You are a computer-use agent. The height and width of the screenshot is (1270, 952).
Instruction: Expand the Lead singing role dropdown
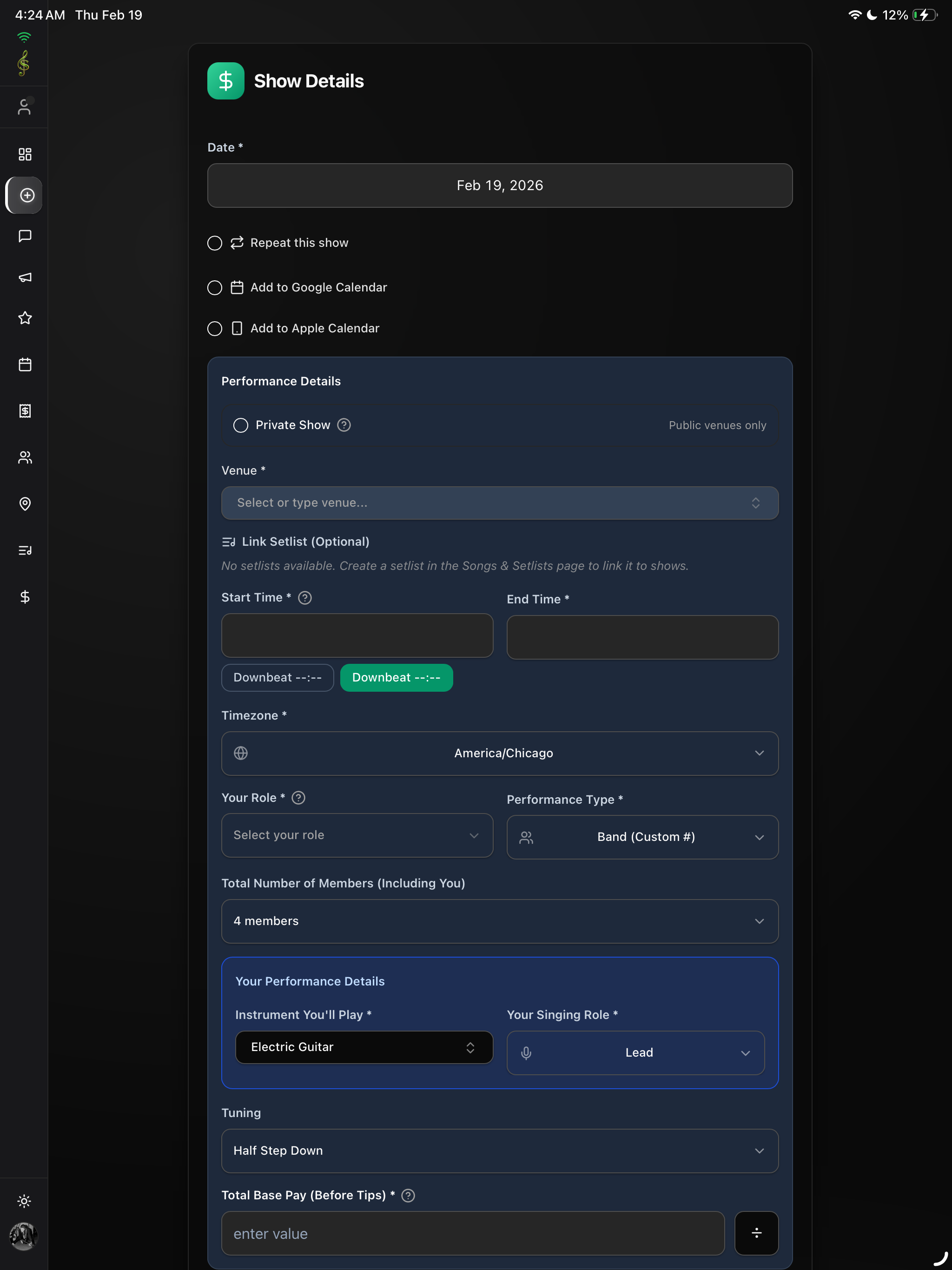pos(635,1053)
